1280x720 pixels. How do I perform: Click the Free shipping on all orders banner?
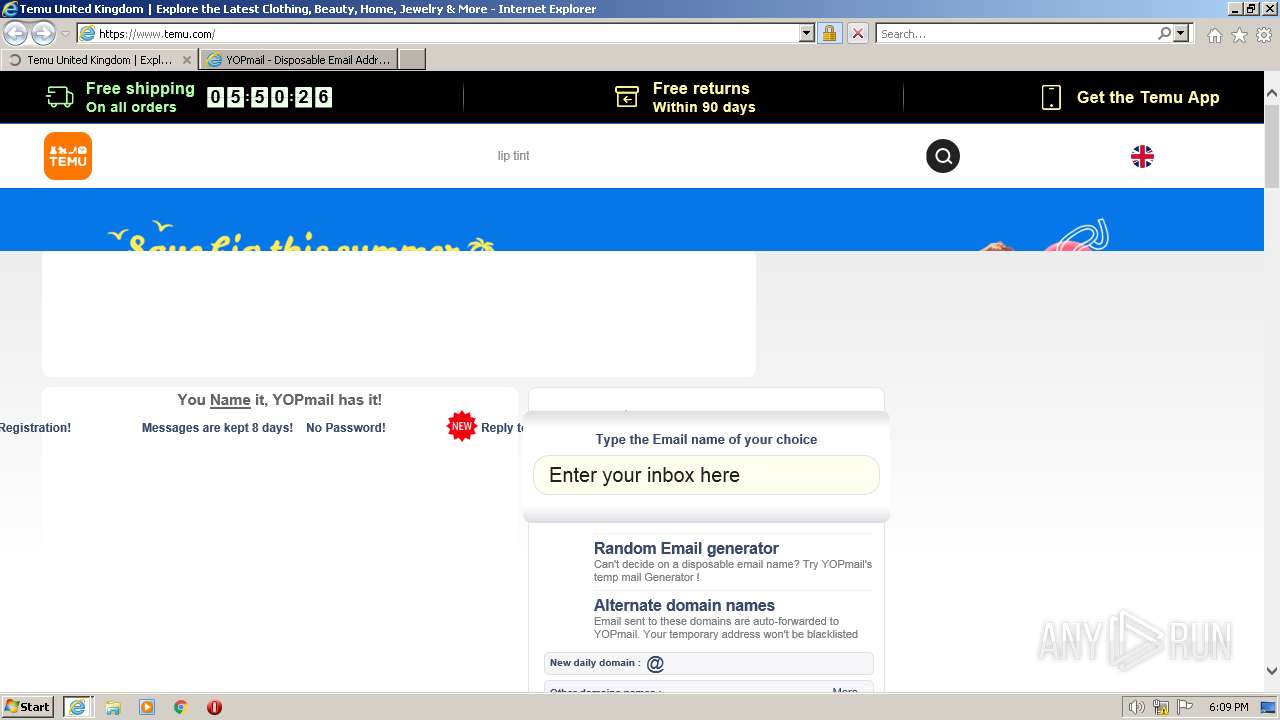tap(121, 97)
